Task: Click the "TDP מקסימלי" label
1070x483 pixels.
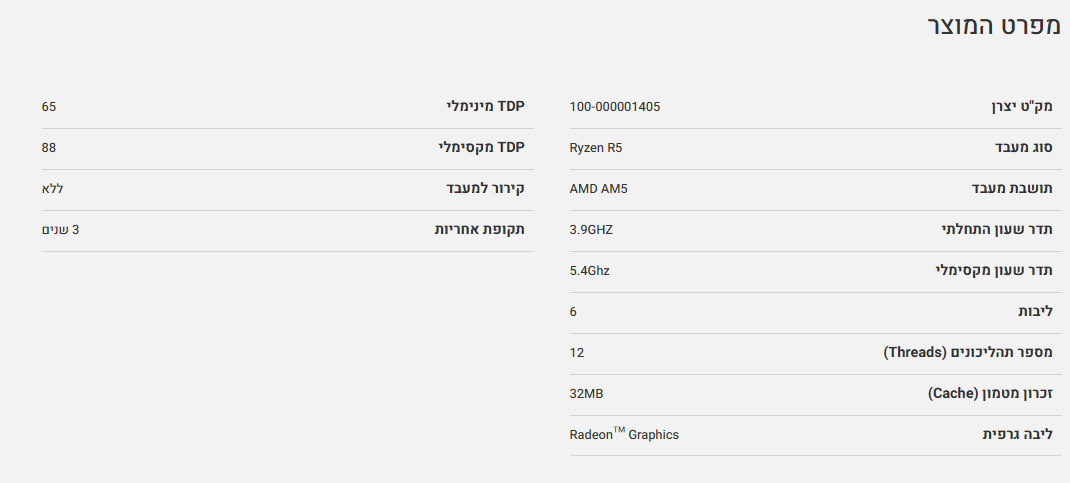Action: point(481,148)
